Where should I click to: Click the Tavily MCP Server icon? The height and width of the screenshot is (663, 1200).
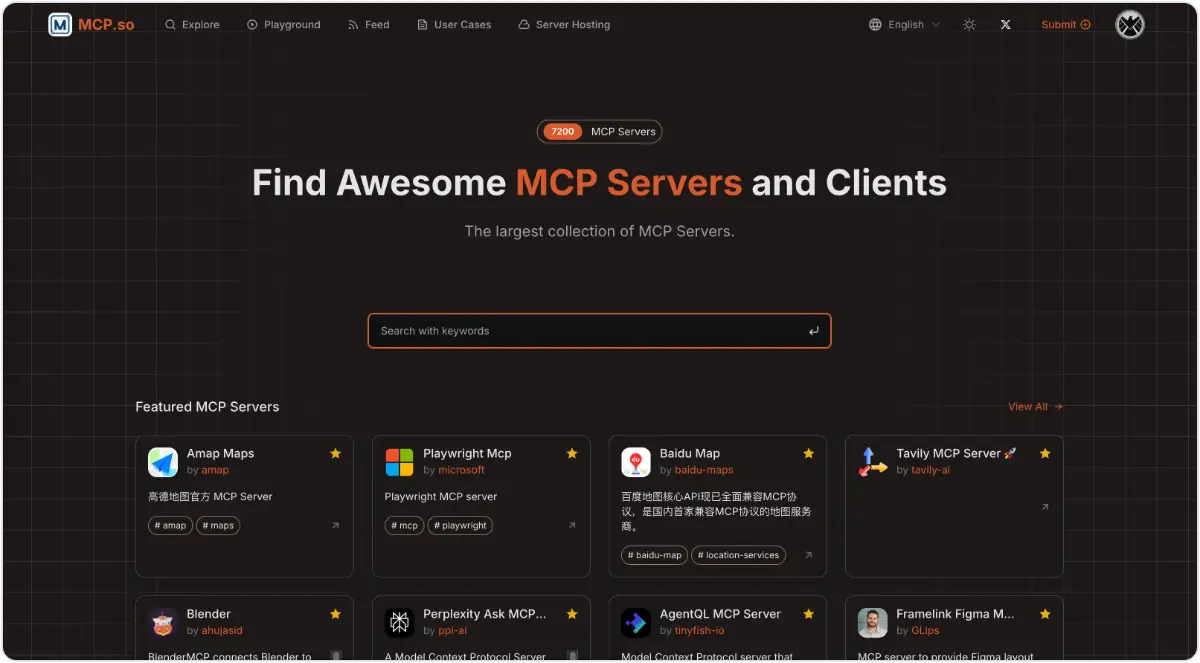pyautogui.click(x=872, y=462)
